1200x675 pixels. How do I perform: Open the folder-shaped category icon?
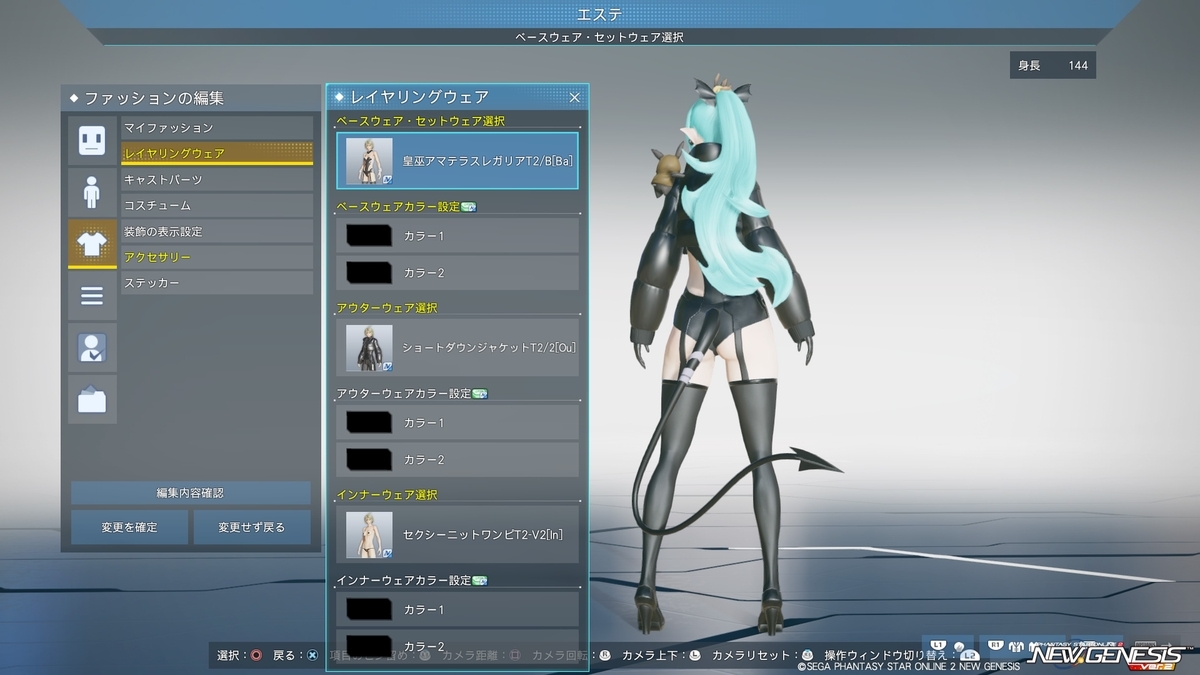[92, 399]
